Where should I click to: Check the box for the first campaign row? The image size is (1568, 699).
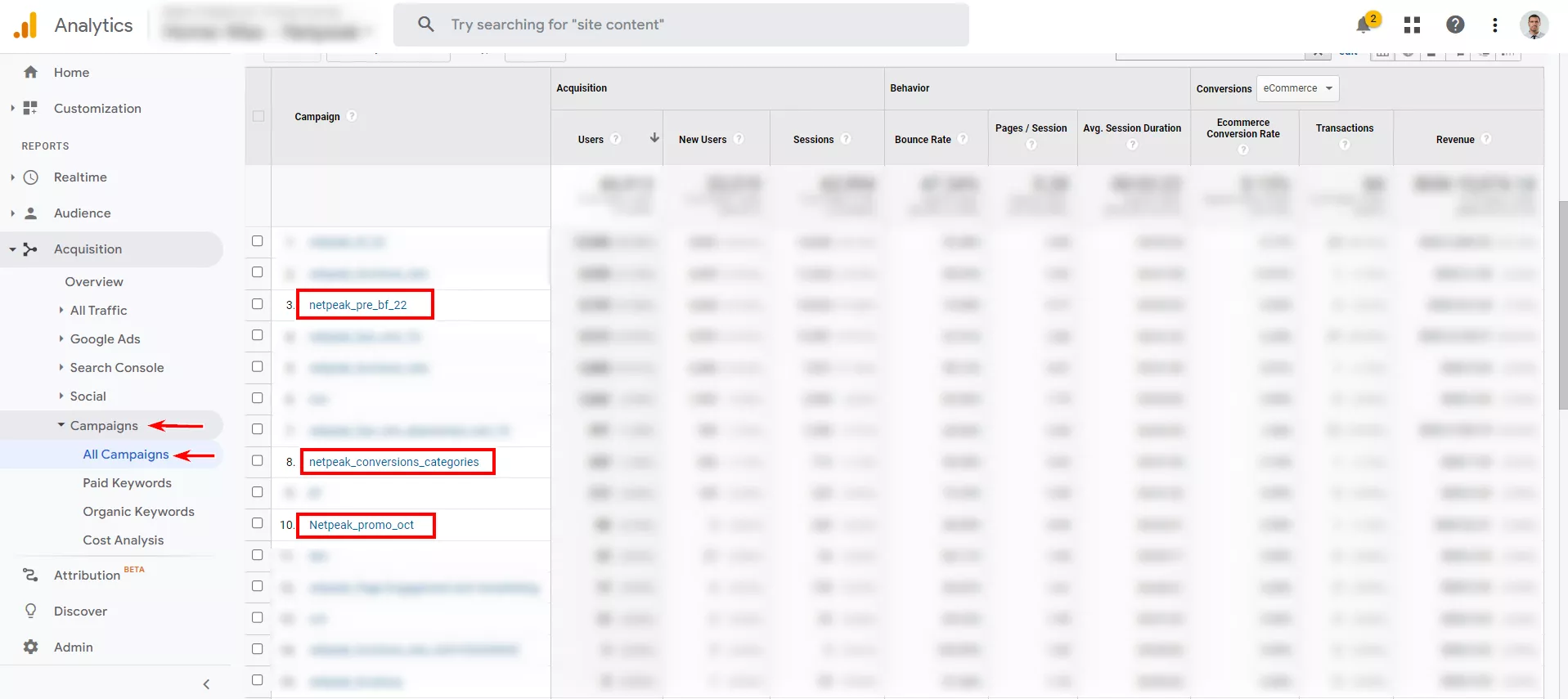pyautogui.click(x=258, y=240)
